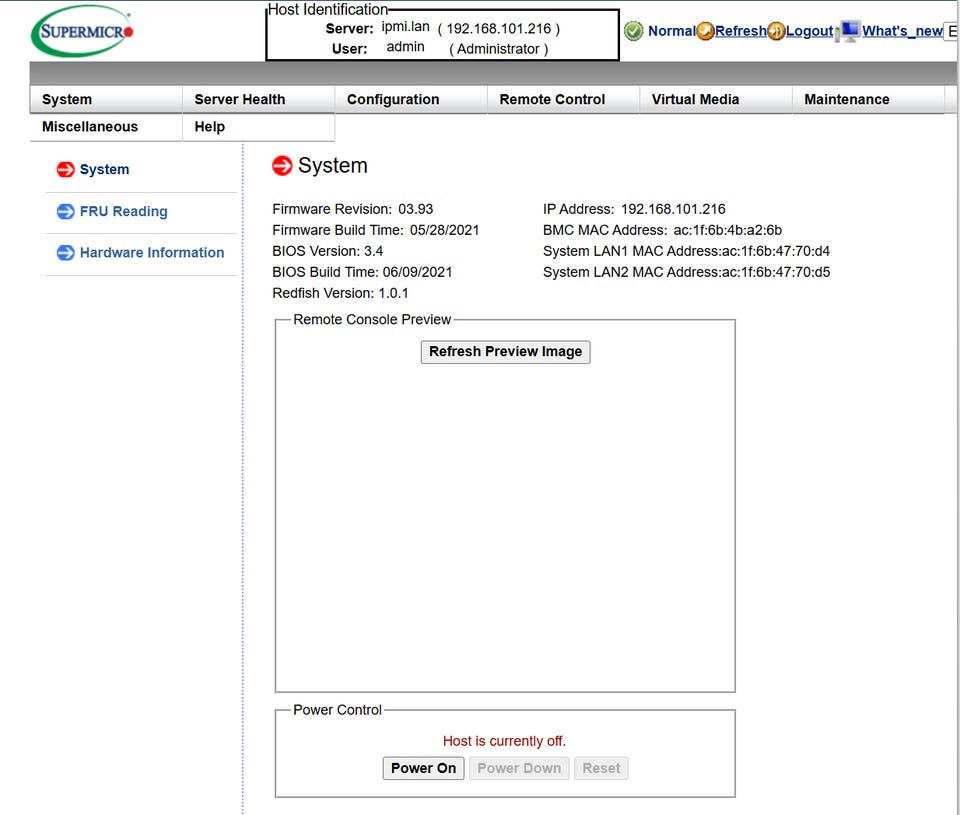Click the Supermicro logo
960x815 pixels.
click(82, 31)
